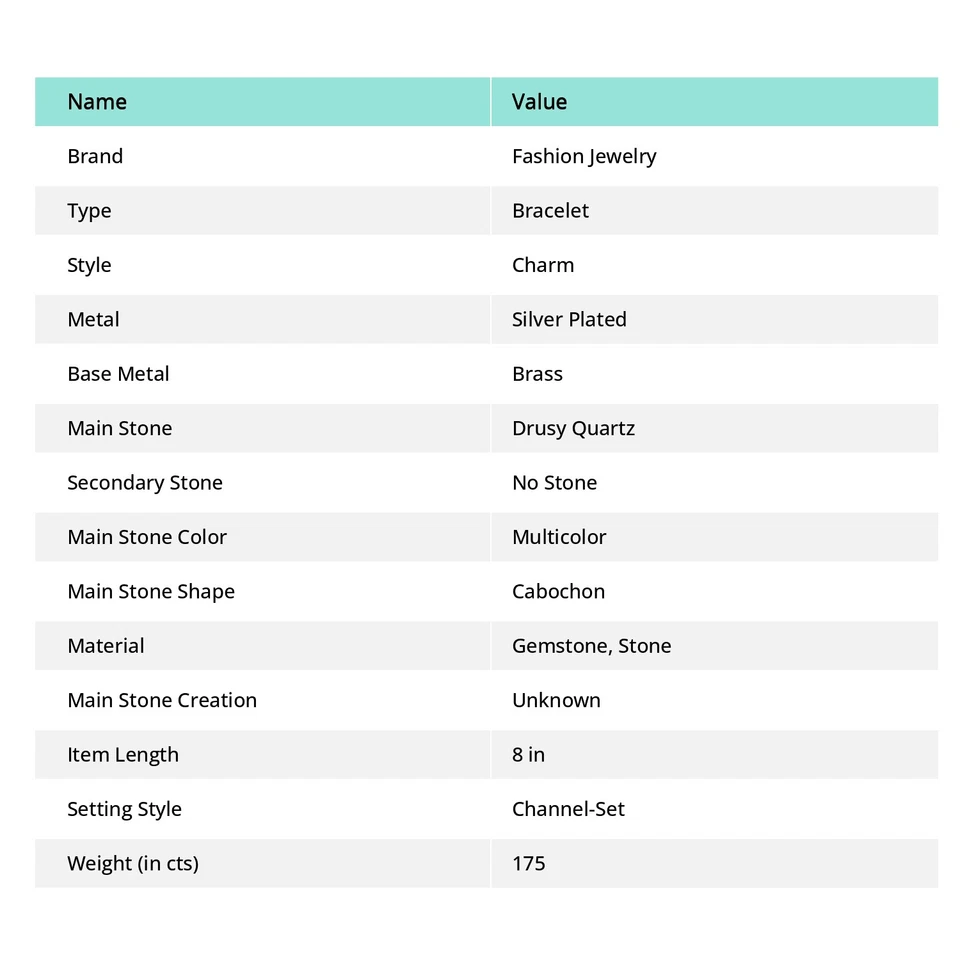Screen dimensions: 960x960
Task: Click the Secondary Stone row label
Action: click(x=145, y=483)
